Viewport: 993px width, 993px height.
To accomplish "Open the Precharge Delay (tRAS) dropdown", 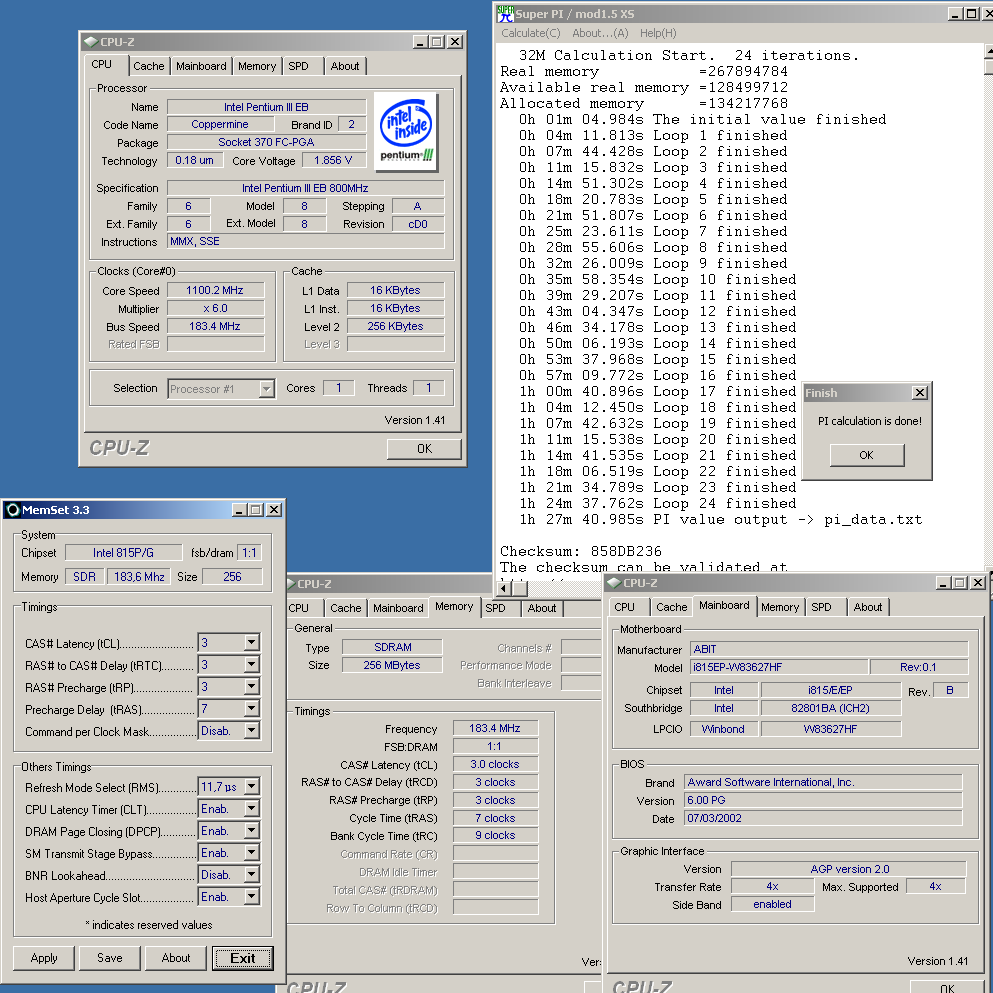I will [251, 708].
